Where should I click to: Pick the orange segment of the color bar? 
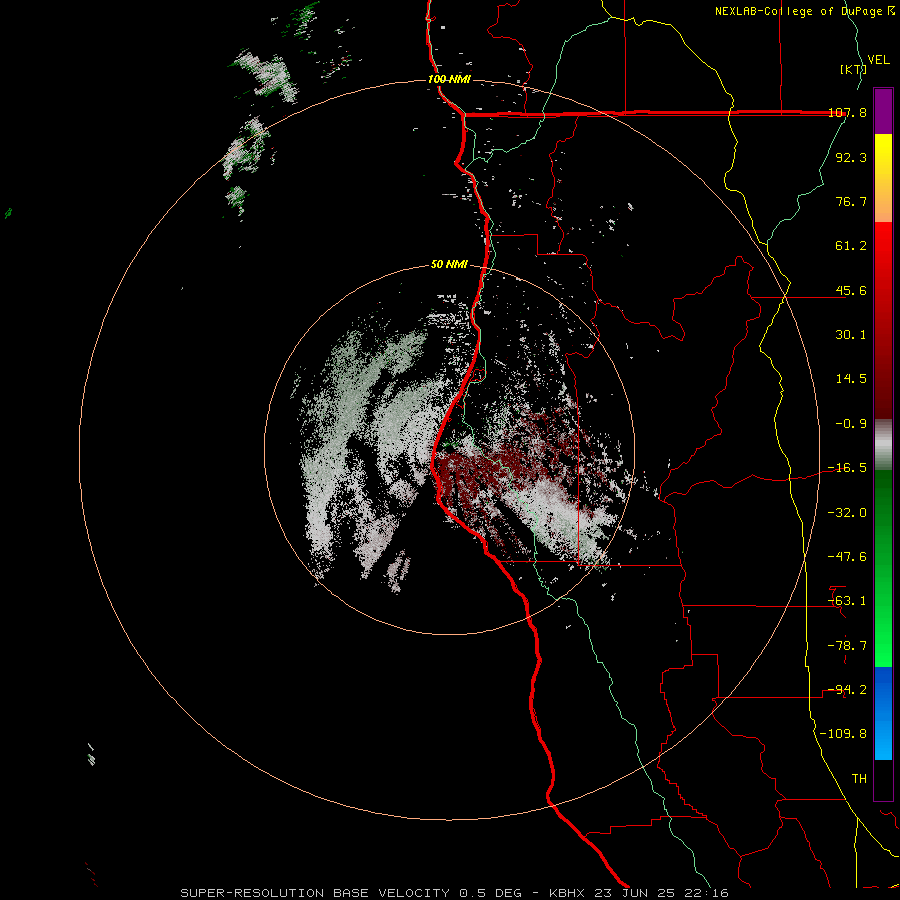(x=883, y=200)
